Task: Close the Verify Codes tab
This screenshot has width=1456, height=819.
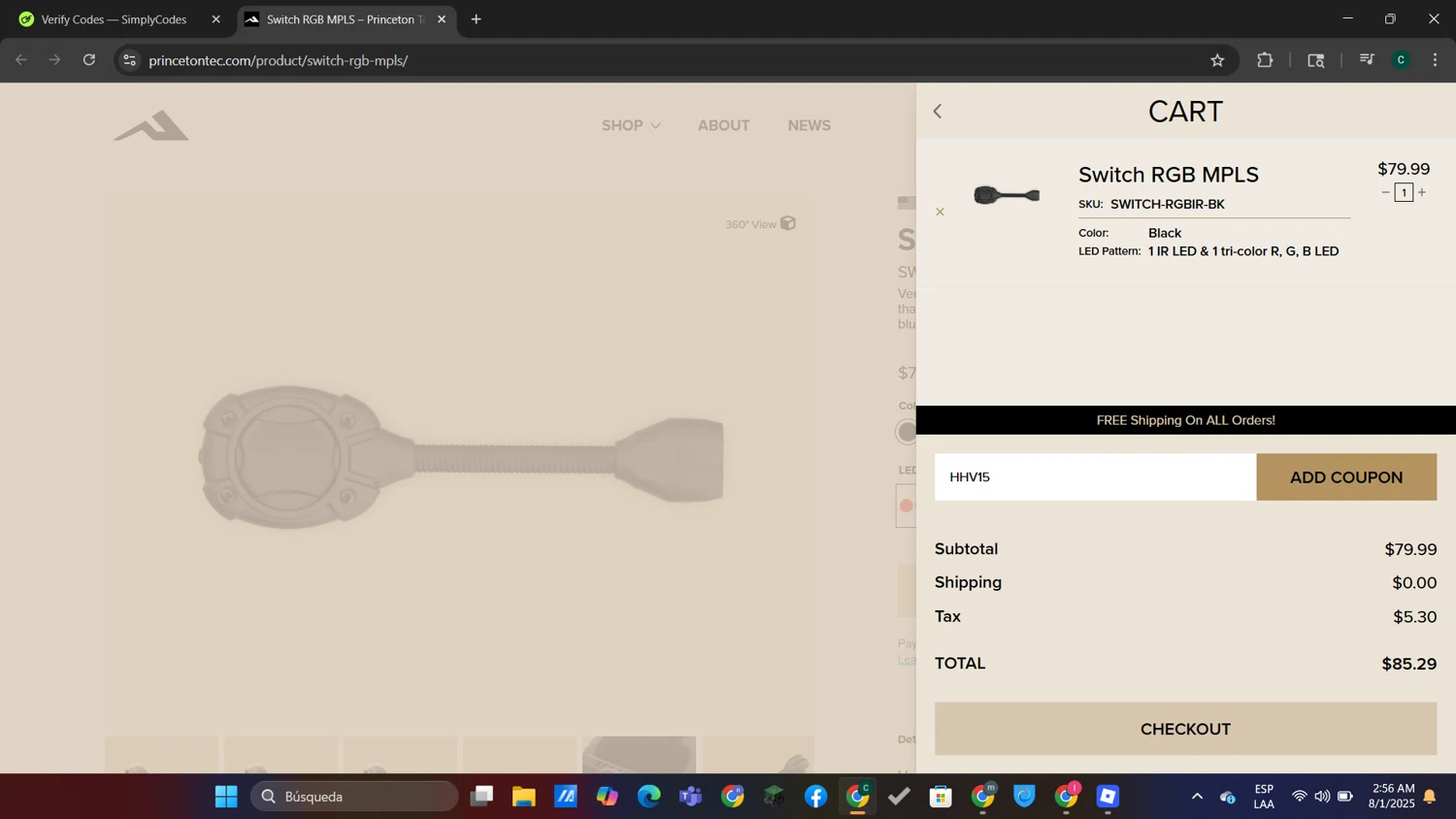Action: (215, 19)
